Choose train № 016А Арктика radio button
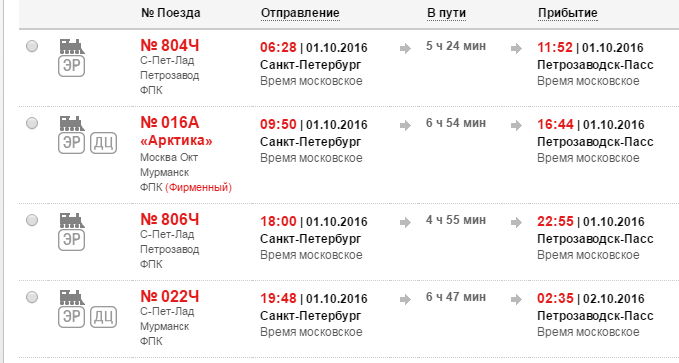The height and width of the screenshot is (363, 679). [x=32, y=123]
